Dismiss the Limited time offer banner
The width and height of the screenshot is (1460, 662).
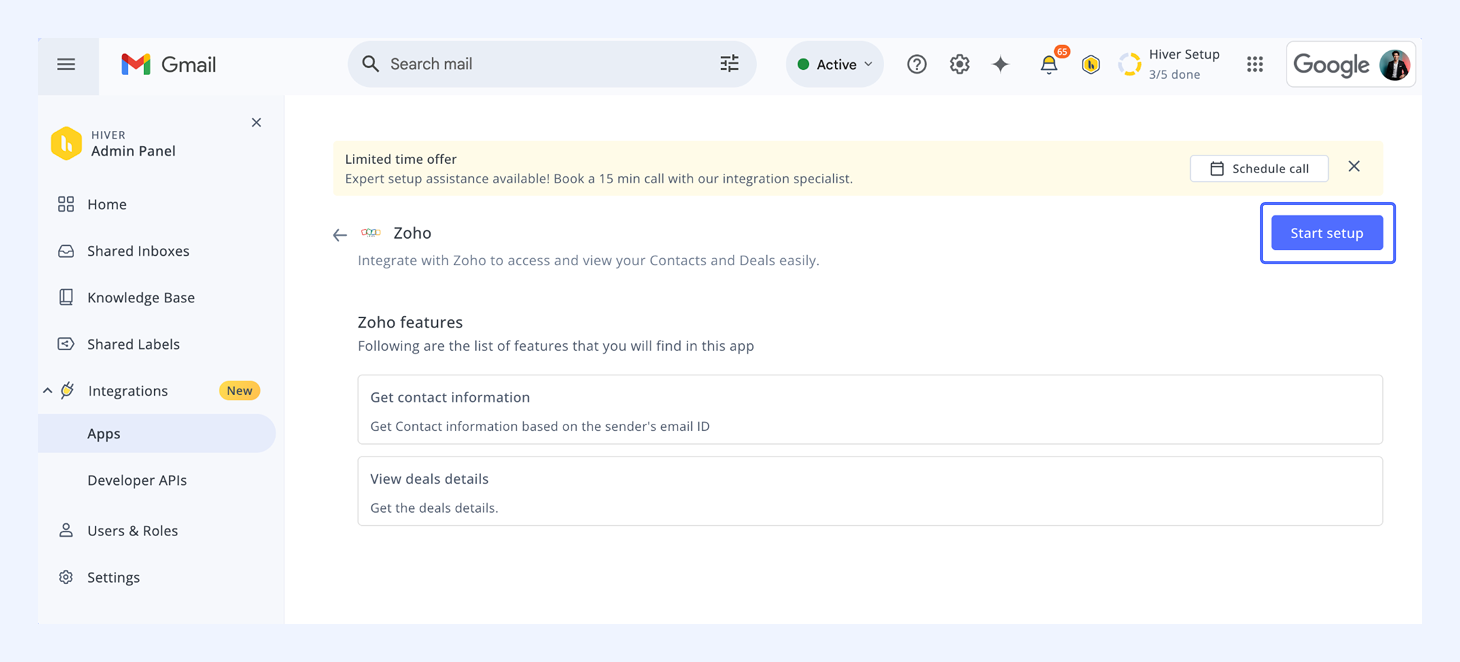pos(1354,167)
